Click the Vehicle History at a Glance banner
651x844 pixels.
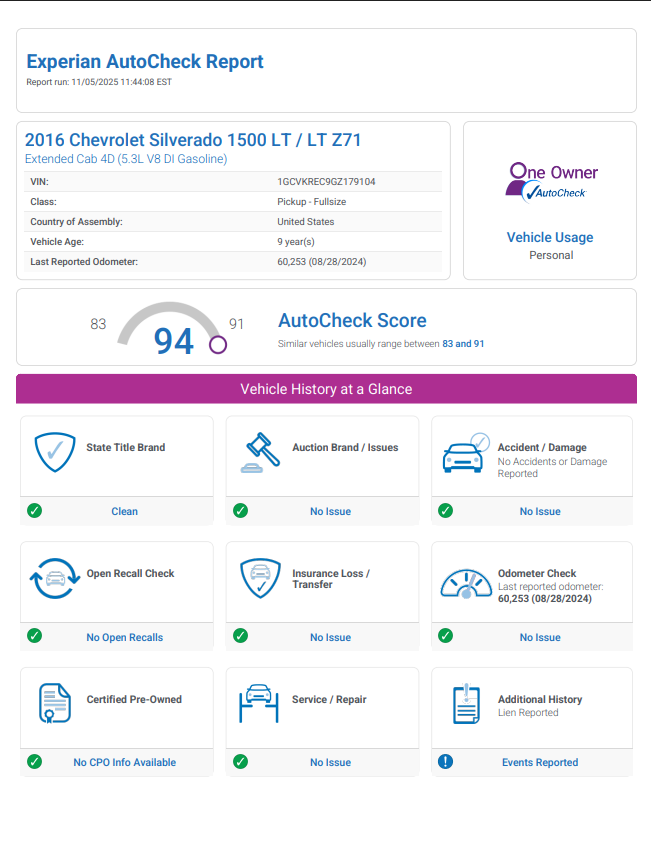pyautogui.click(x=326, y=389)
